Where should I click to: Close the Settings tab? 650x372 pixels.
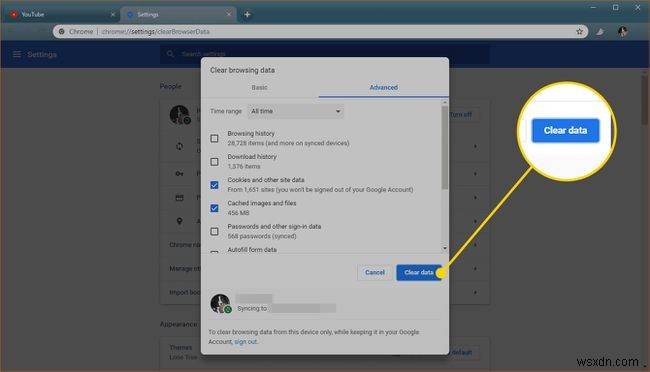pos(229,15)
